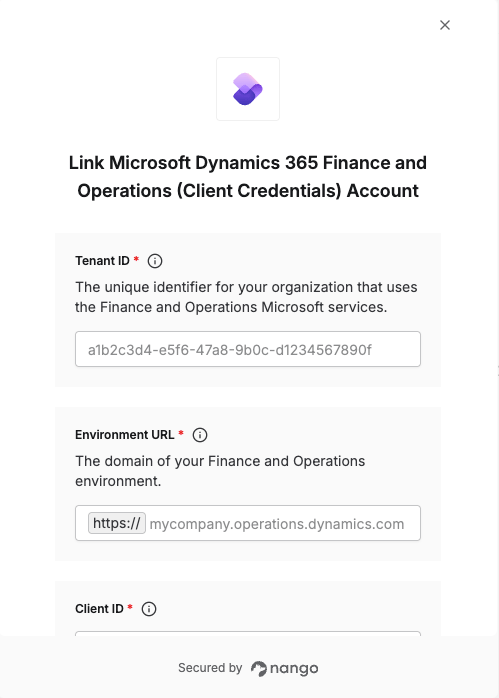Show the Client ID info tooltip
The height and width of the screenshot is (698, 499).
(149, 609)
